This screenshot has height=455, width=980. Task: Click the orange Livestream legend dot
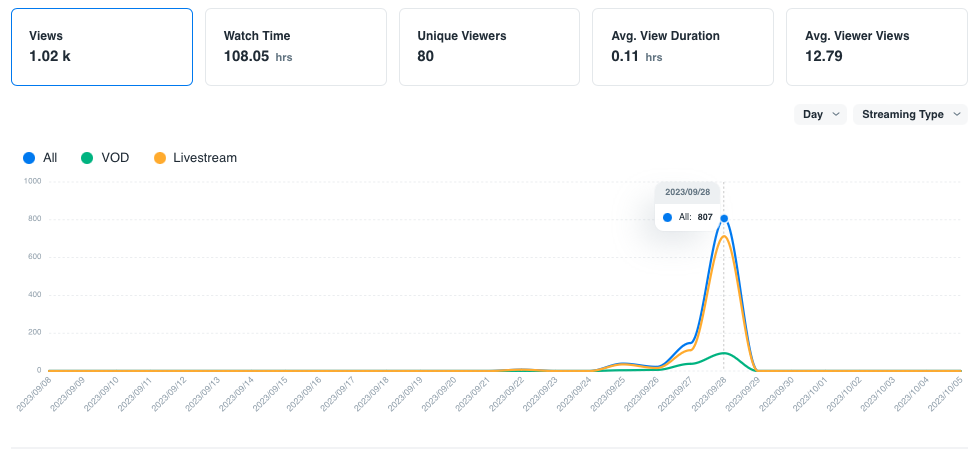point(159,158)
